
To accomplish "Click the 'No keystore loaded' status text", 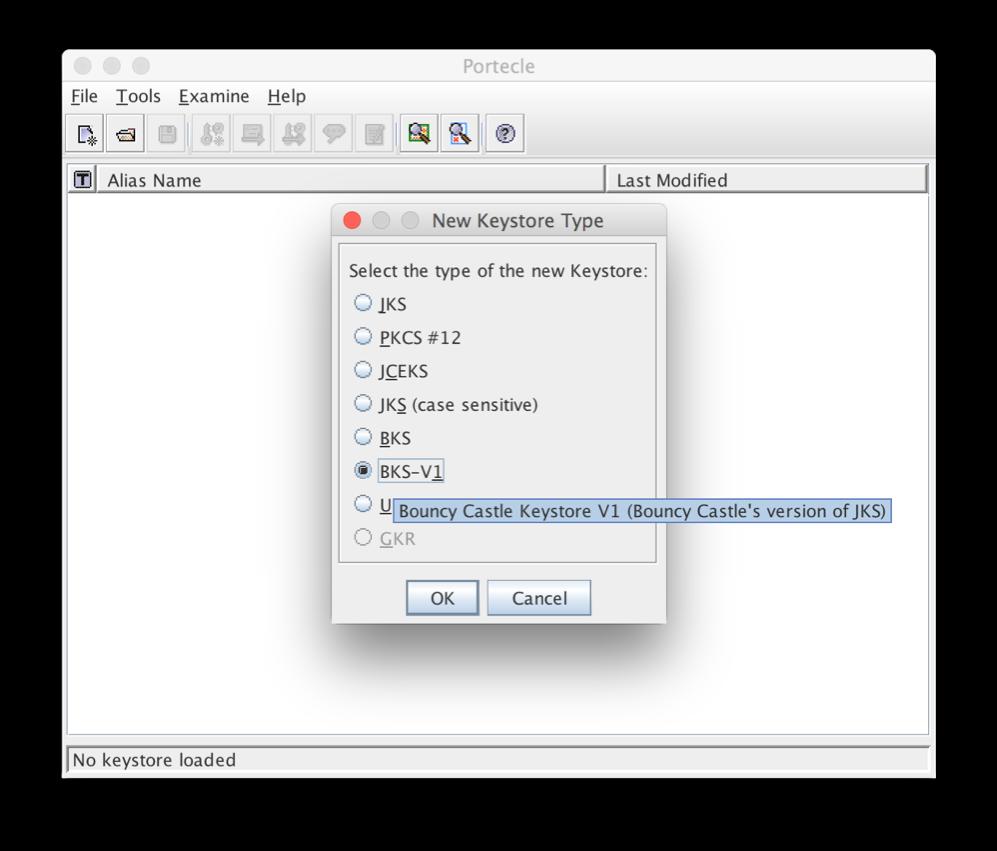I will point(154,760).
